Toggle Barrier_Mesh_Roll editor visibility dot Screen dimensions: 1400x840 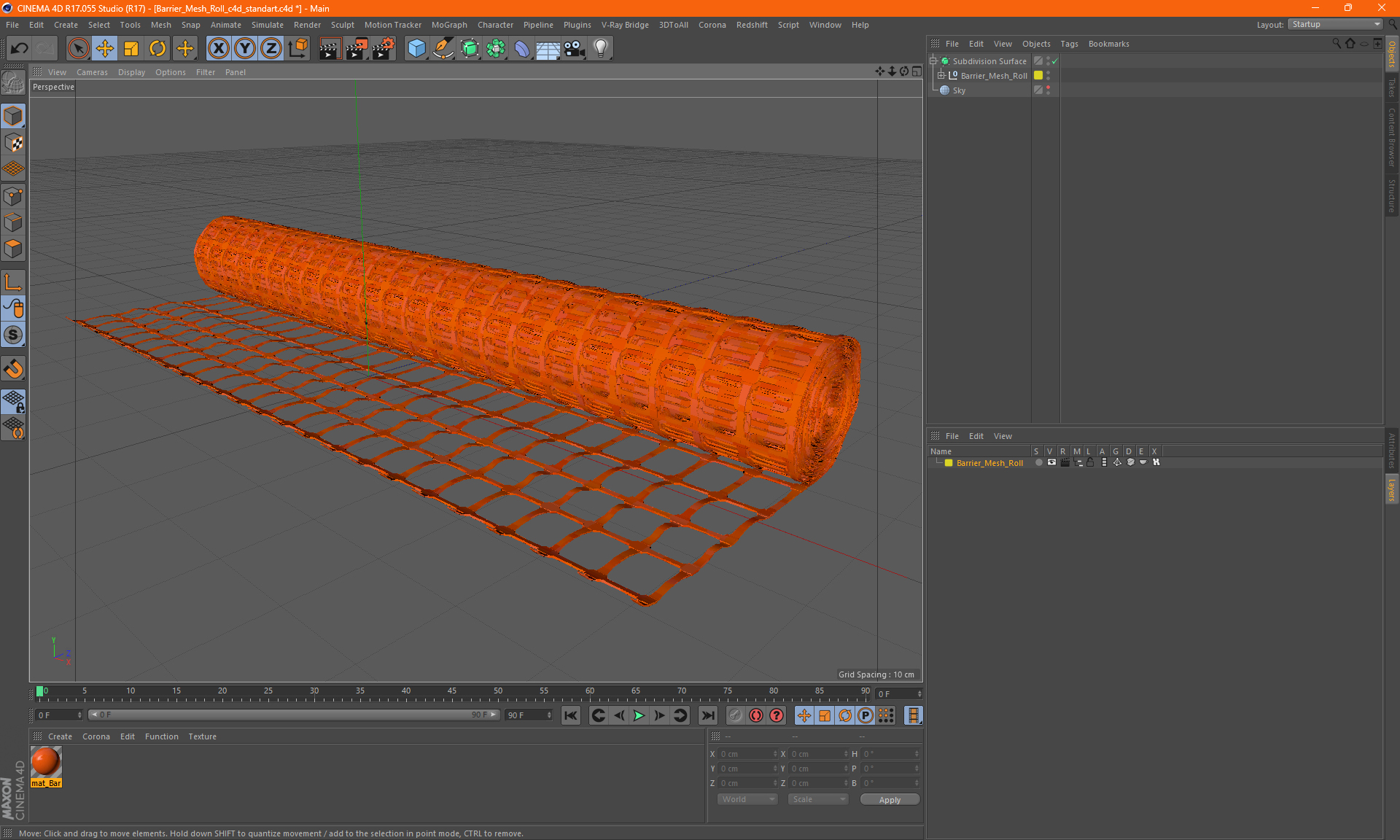click(x=1048, y=73)
